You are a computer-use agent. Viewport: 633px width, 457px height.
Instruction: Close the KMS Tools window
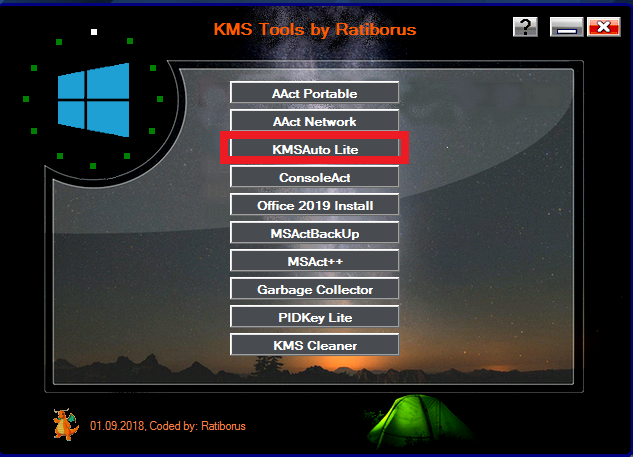(604, 27)
